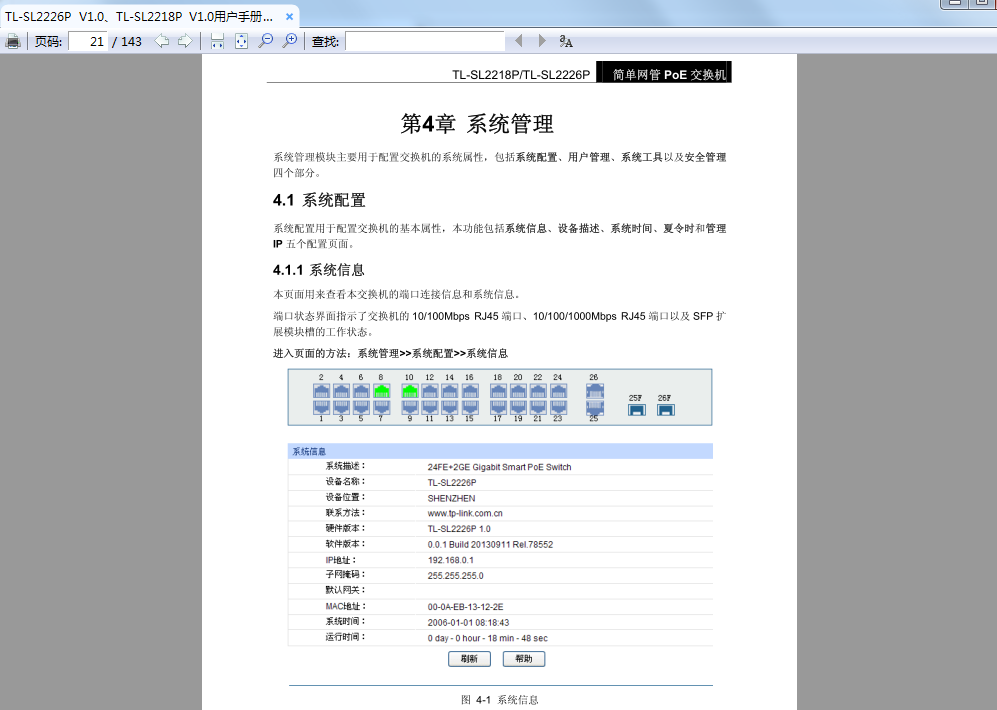This screenshot has width=997, height=710.
Task: Click subsection heading 4.1.1 系统信息
Action: [319, 270]
